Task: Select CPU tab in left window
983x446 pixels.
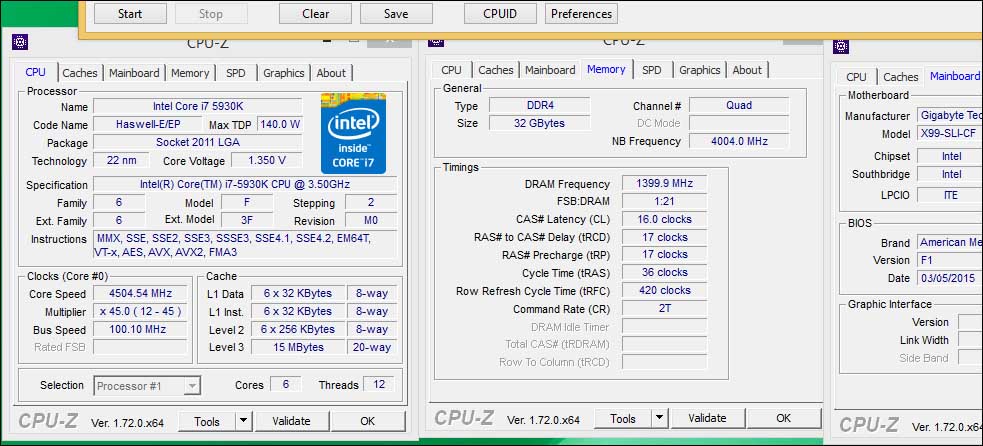Action: click(36, 72)
